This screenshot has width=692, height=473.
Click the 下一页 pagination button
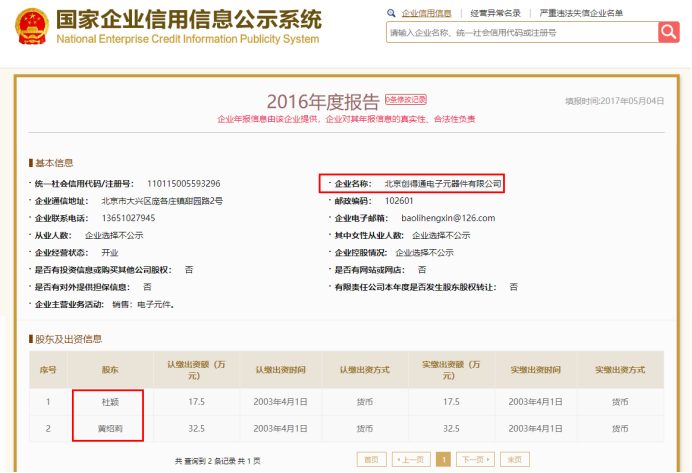[x=475, y=459]
